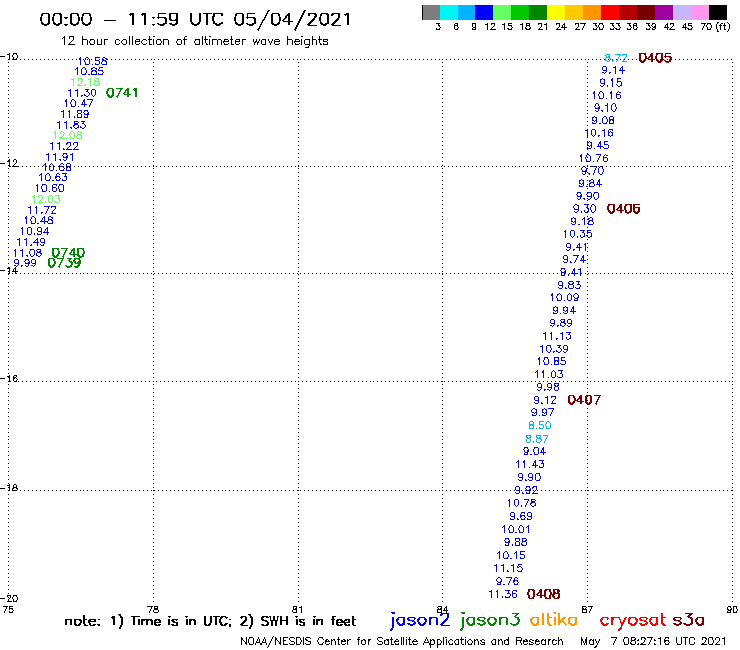Select the wave height value 9.12

(x=545, y=400)
